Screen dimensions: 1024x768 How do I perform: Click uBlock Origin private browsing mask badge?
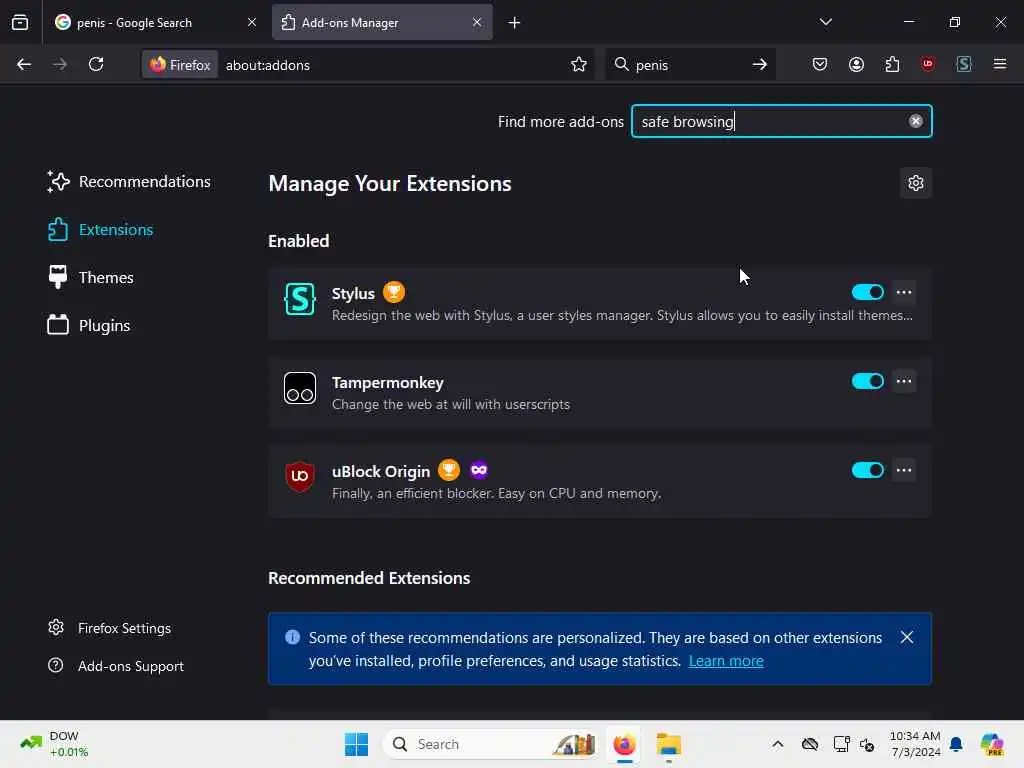click(x=479, y=470)
